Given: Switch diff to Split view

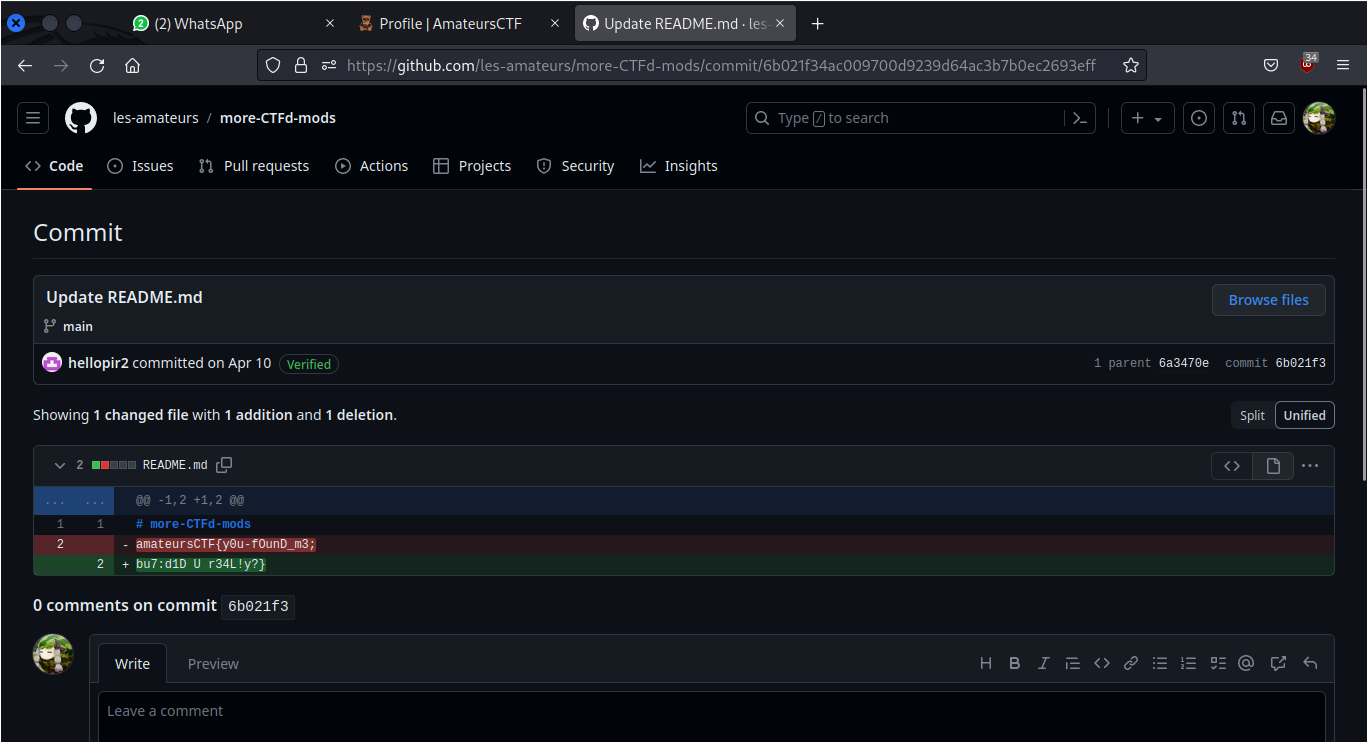Looking at the screenshot, I should coord(1253,415).
